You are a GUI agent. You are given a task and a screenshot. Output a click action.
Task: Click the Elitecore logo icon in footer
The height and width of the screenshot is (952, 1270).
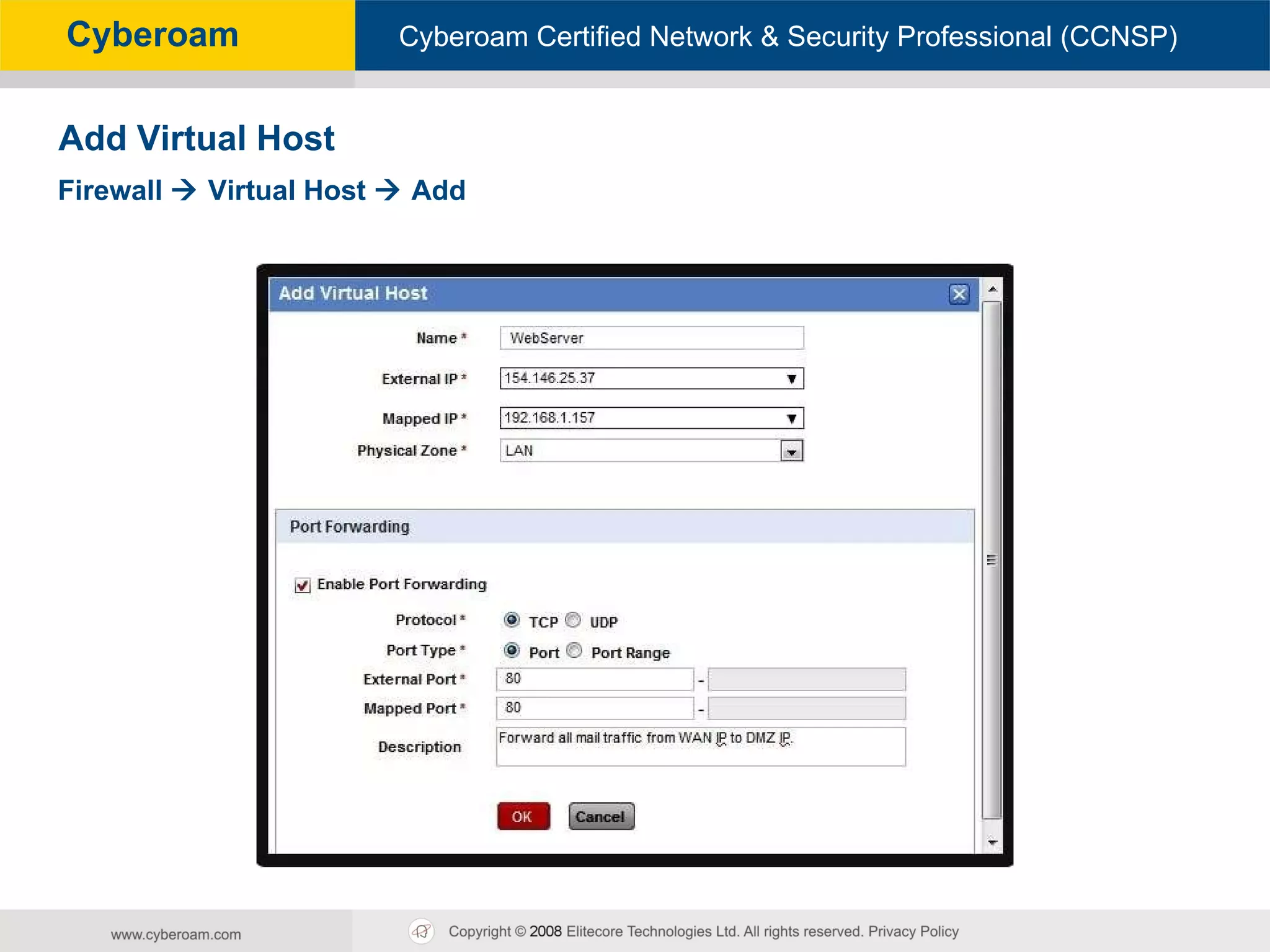(422, 932)
